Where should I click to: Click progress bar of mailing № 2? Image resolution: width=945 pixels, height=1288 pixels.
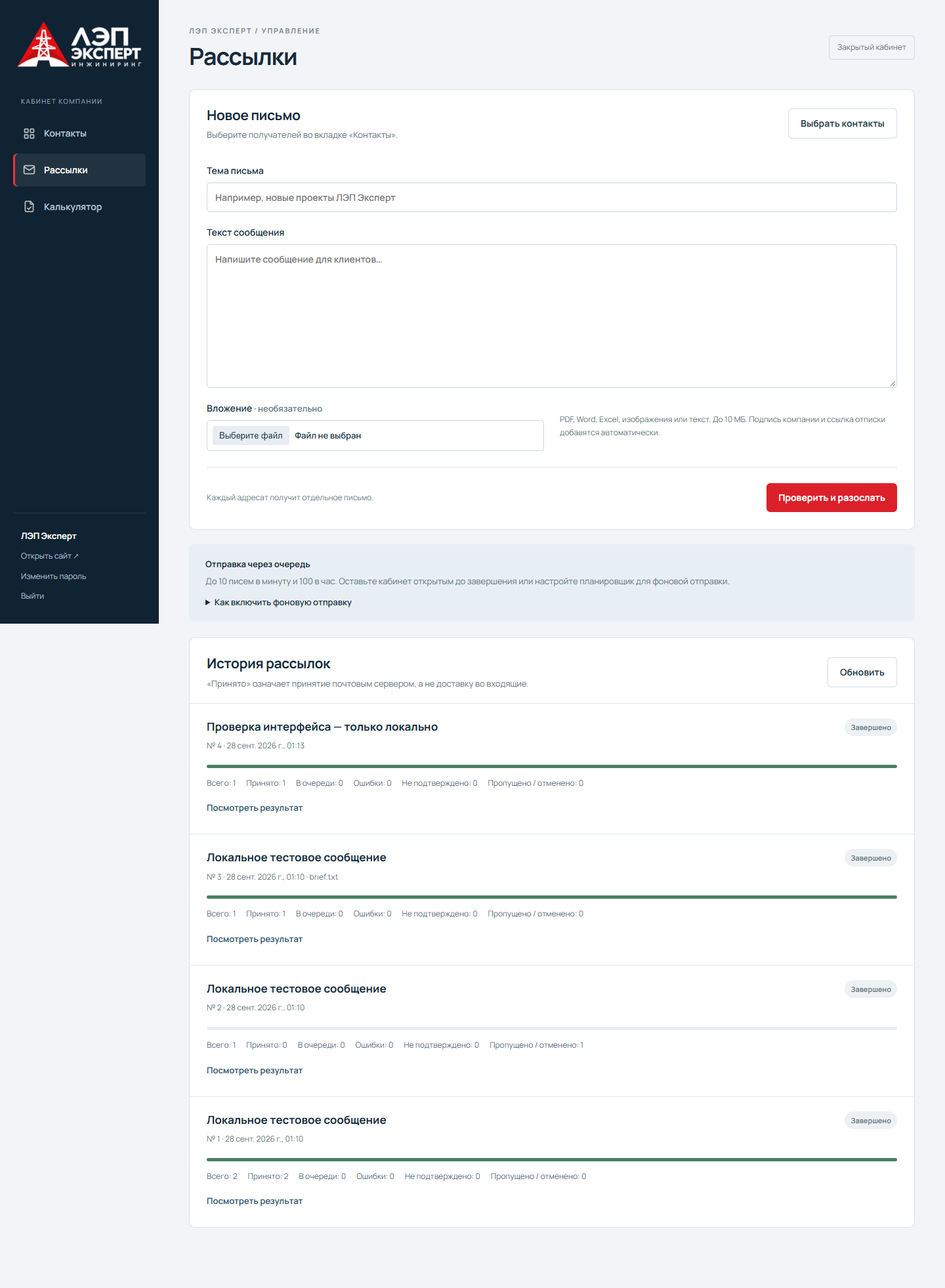(x=552, y=1028)
